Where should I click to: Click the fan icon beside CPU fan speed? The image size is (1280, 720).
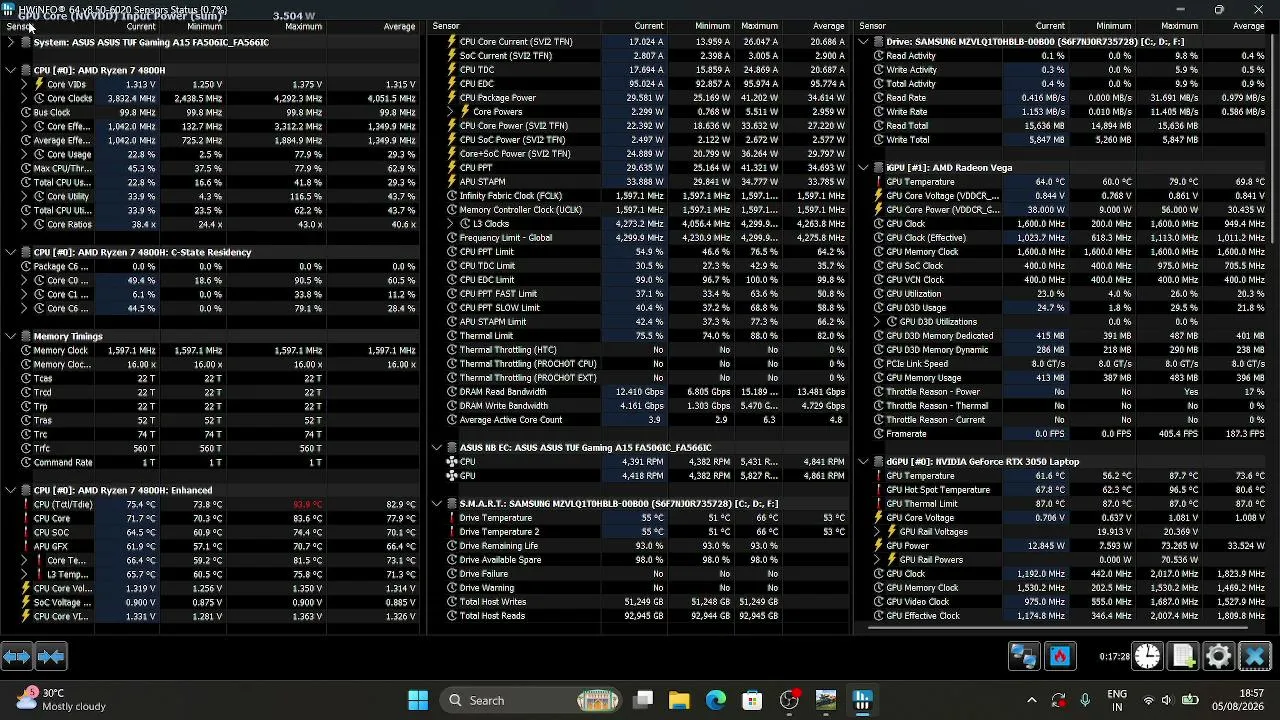pyautogui.click(x=452, y=462)
